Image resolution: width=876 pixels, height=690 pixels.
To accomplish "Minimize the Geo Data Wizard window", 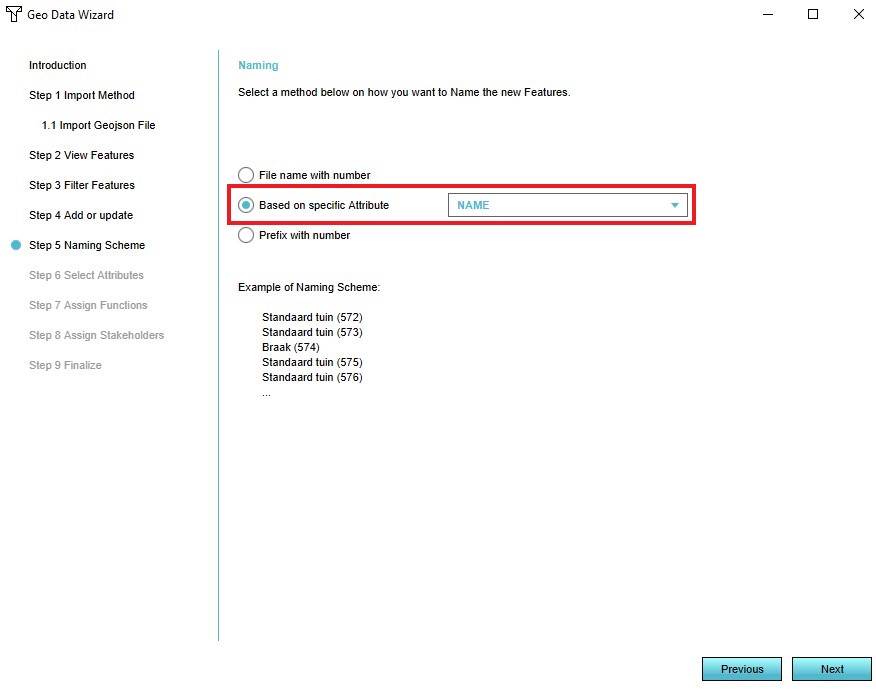I will (768, 15).
